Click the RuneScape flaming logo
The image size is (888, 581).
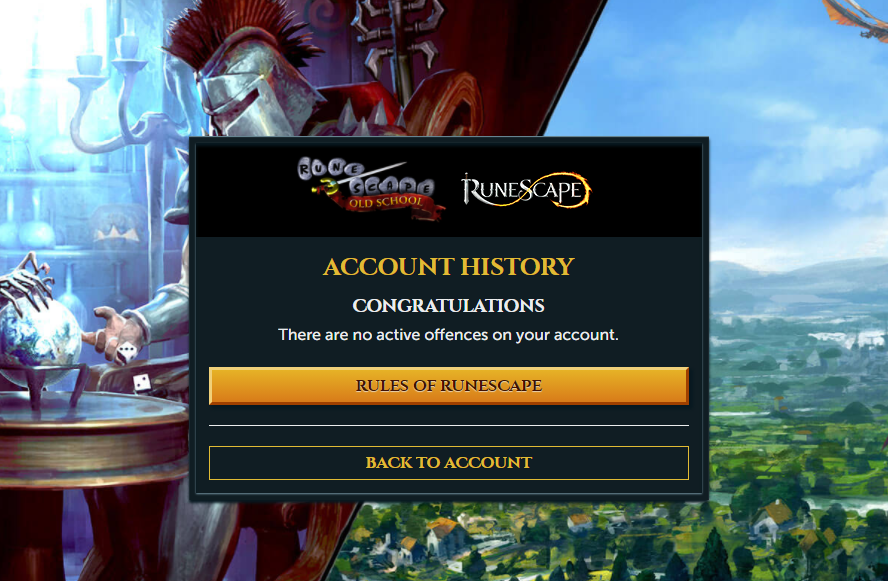526,190
